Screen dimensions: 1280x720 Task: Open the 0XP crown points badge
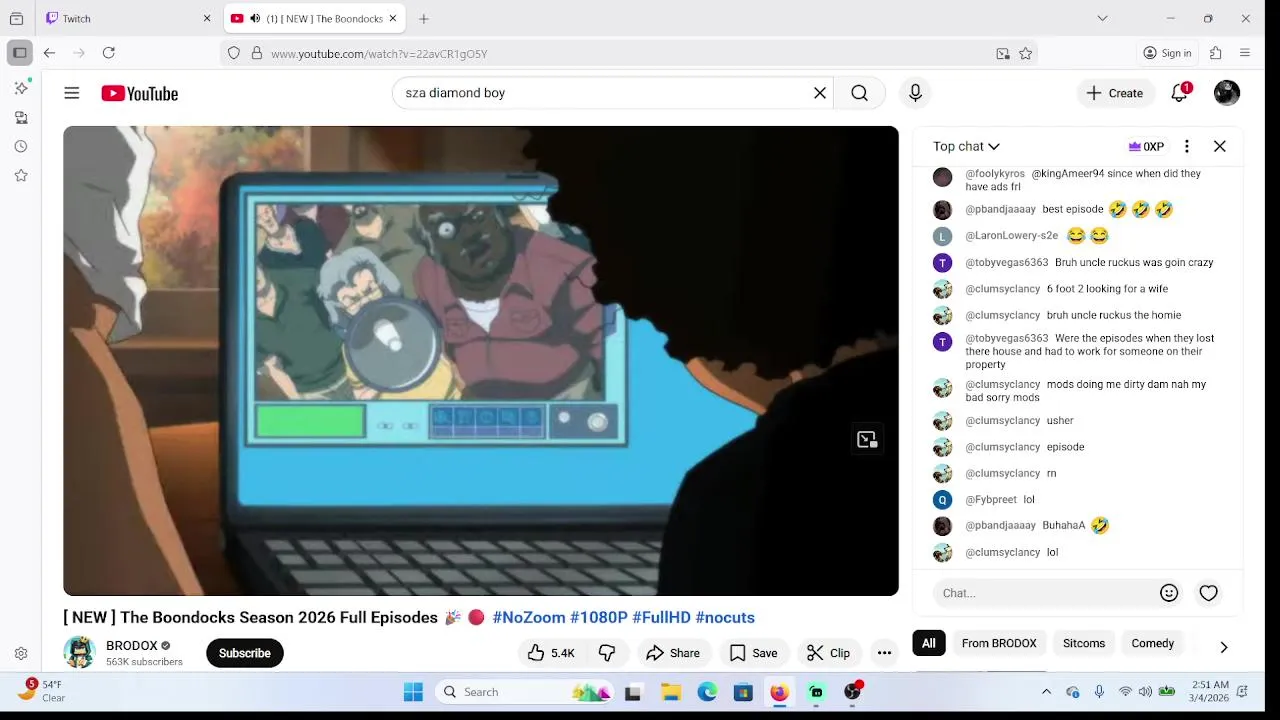click(x=1146, y=146)
